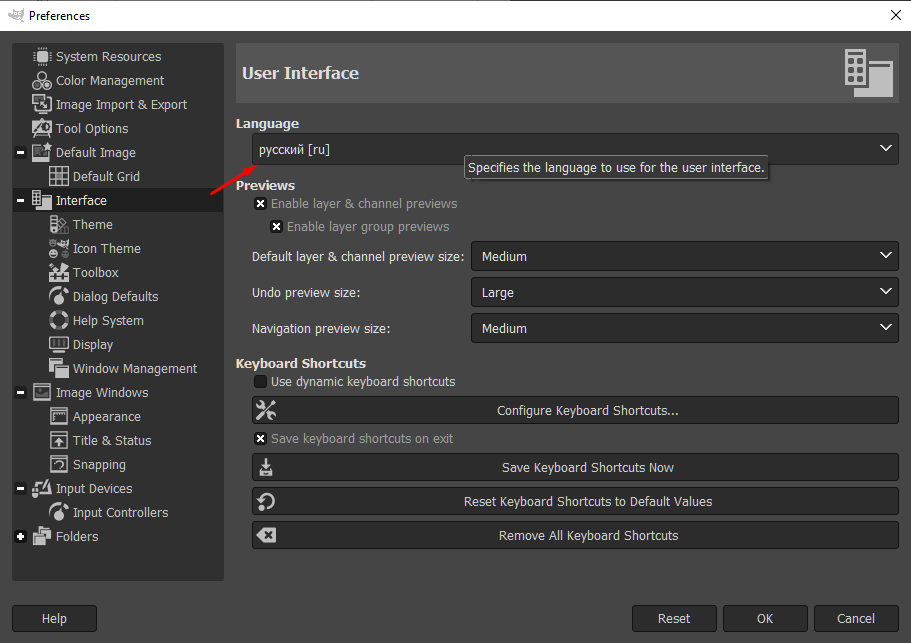The image size is (911, 643).
Task: Click the Appearance icon
Action: coord(59,416)
